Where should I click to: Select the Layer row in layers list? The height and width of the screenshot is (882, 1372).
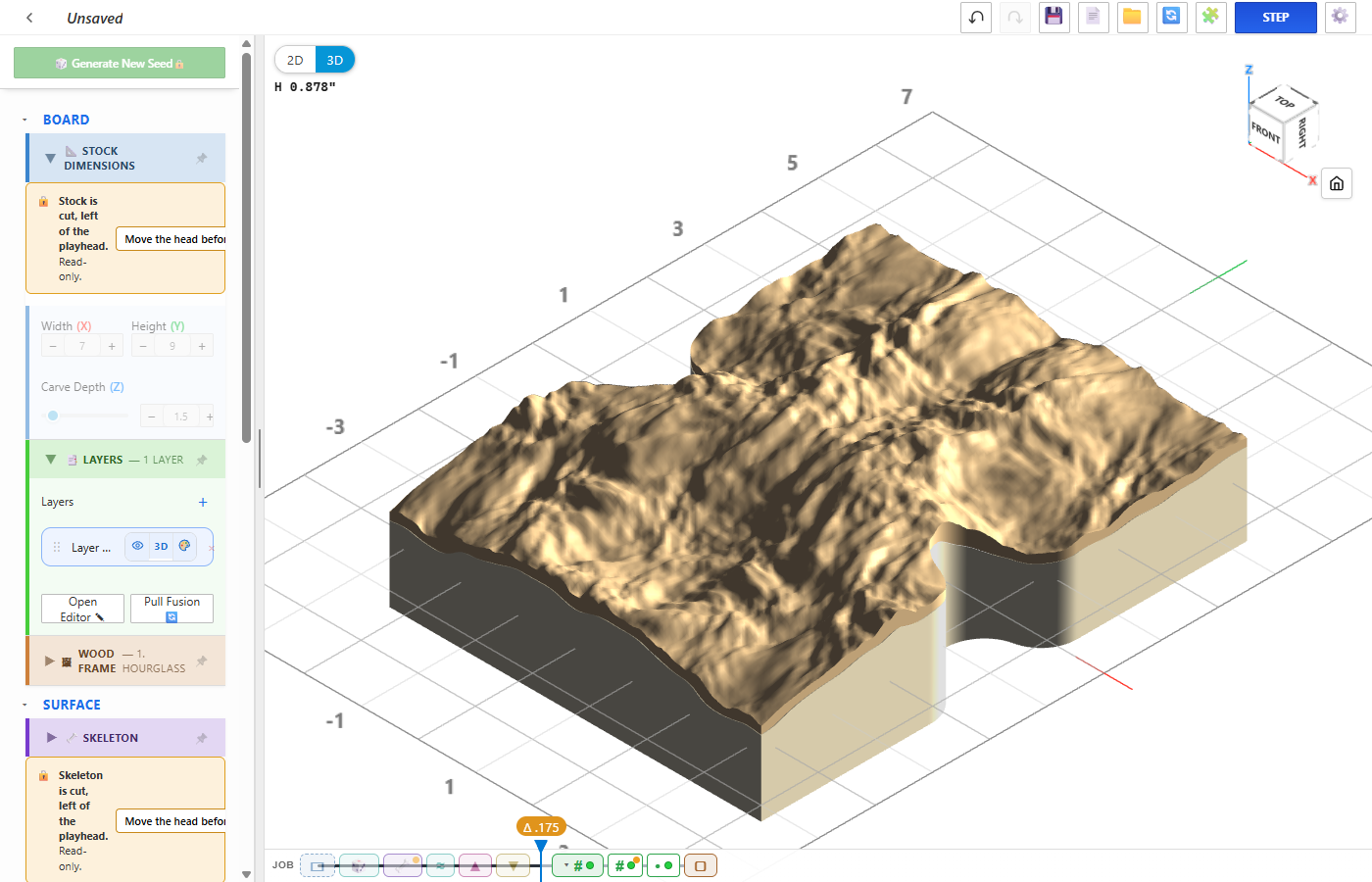coord(127,547)
